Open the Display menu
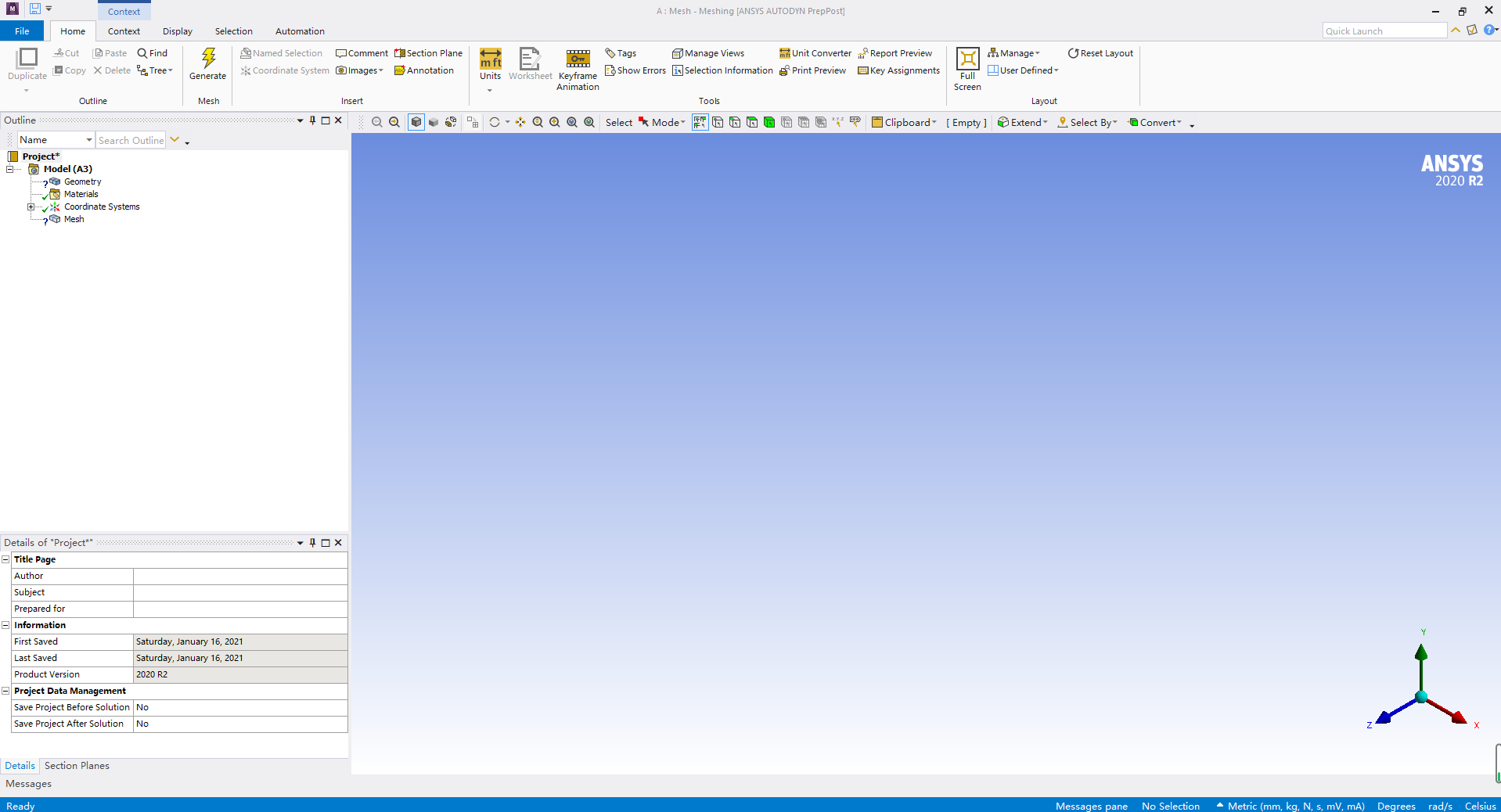Image resolution: width=1501 pixels, height=812 pixels. [x=177, y=31]
